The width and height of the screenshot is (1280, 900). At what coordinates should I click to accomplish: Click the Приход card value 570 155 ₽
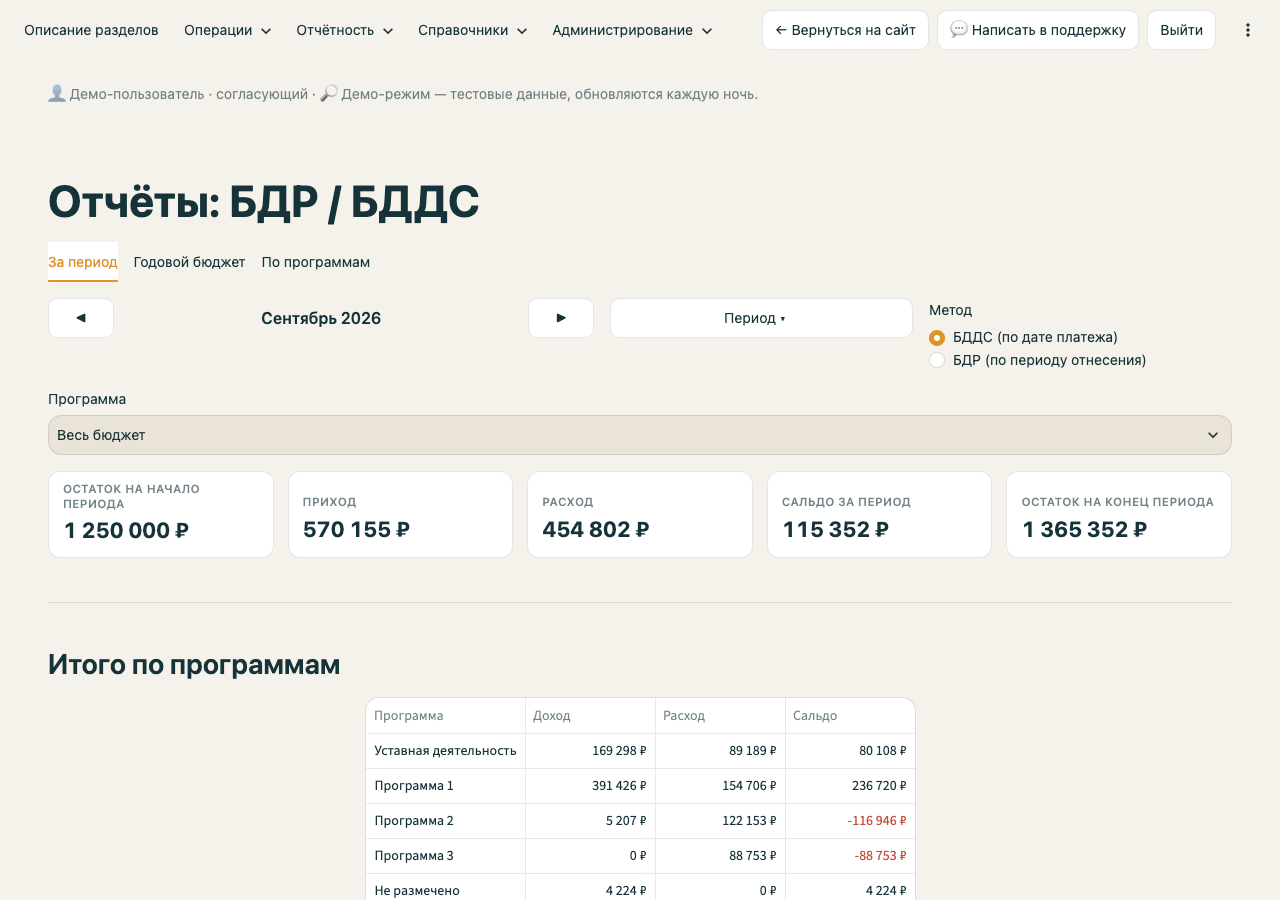pos(356,530)
